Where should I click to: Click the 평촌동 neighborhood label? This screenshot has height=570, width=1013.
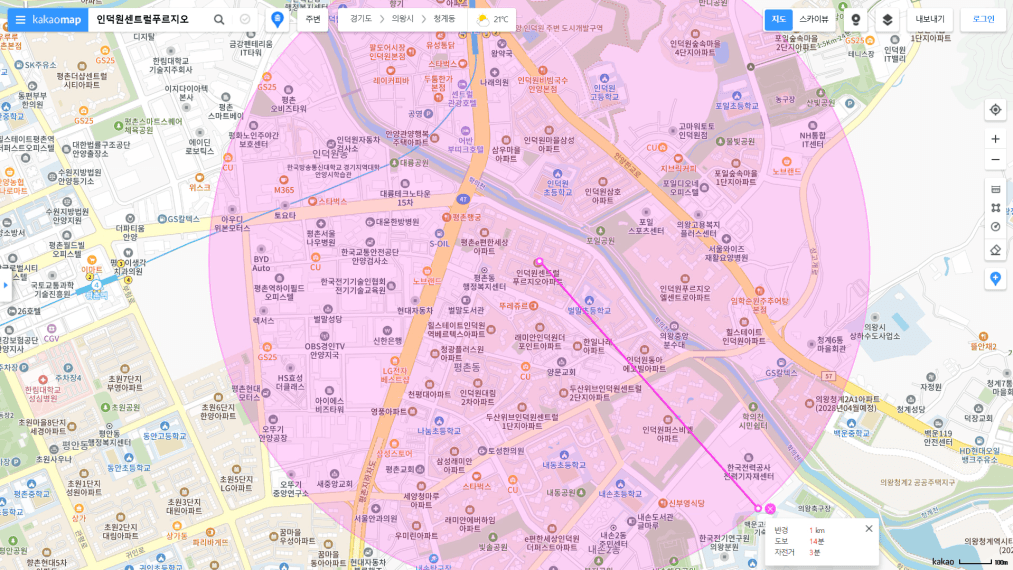(466, 367)
